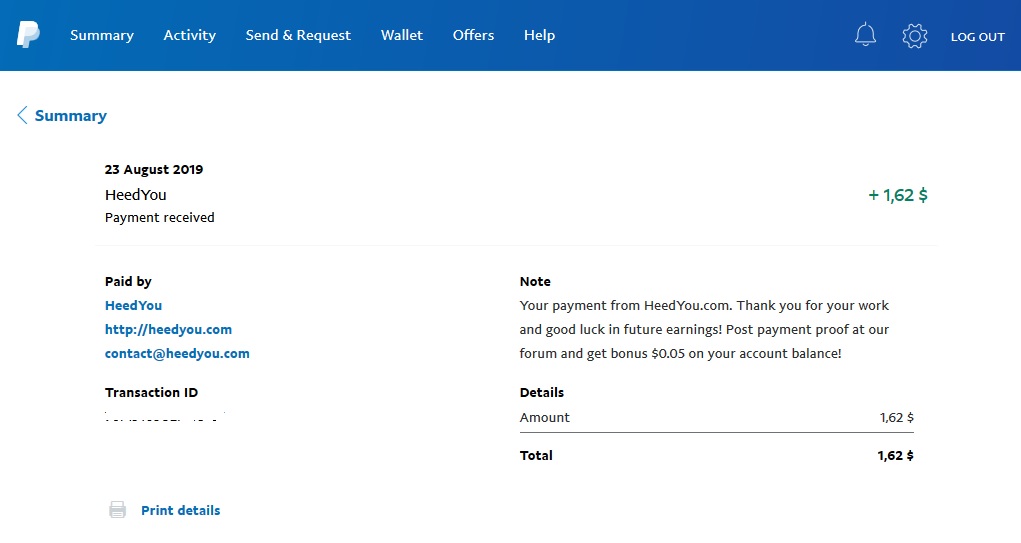
Task: Go back via the blue Summary link
Action: pos(70,116)
